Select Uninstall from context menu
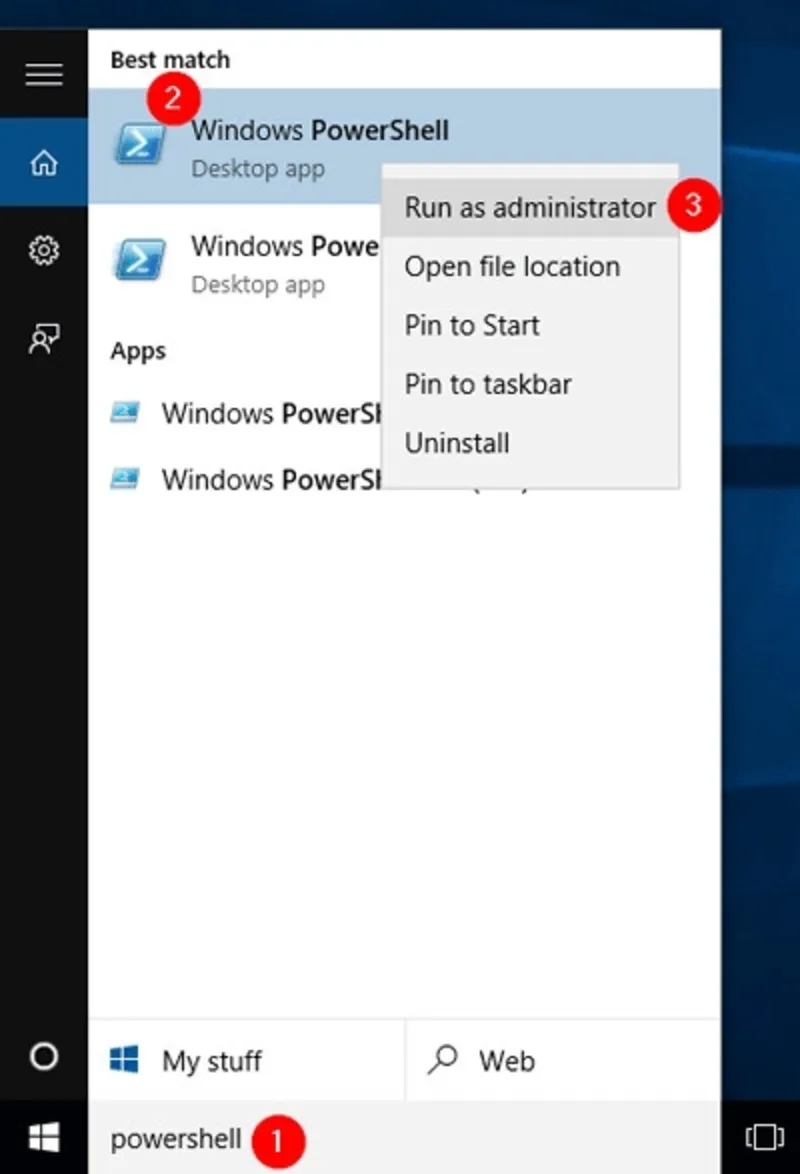This screenshot has width=800, height=1174. [530, 442]
